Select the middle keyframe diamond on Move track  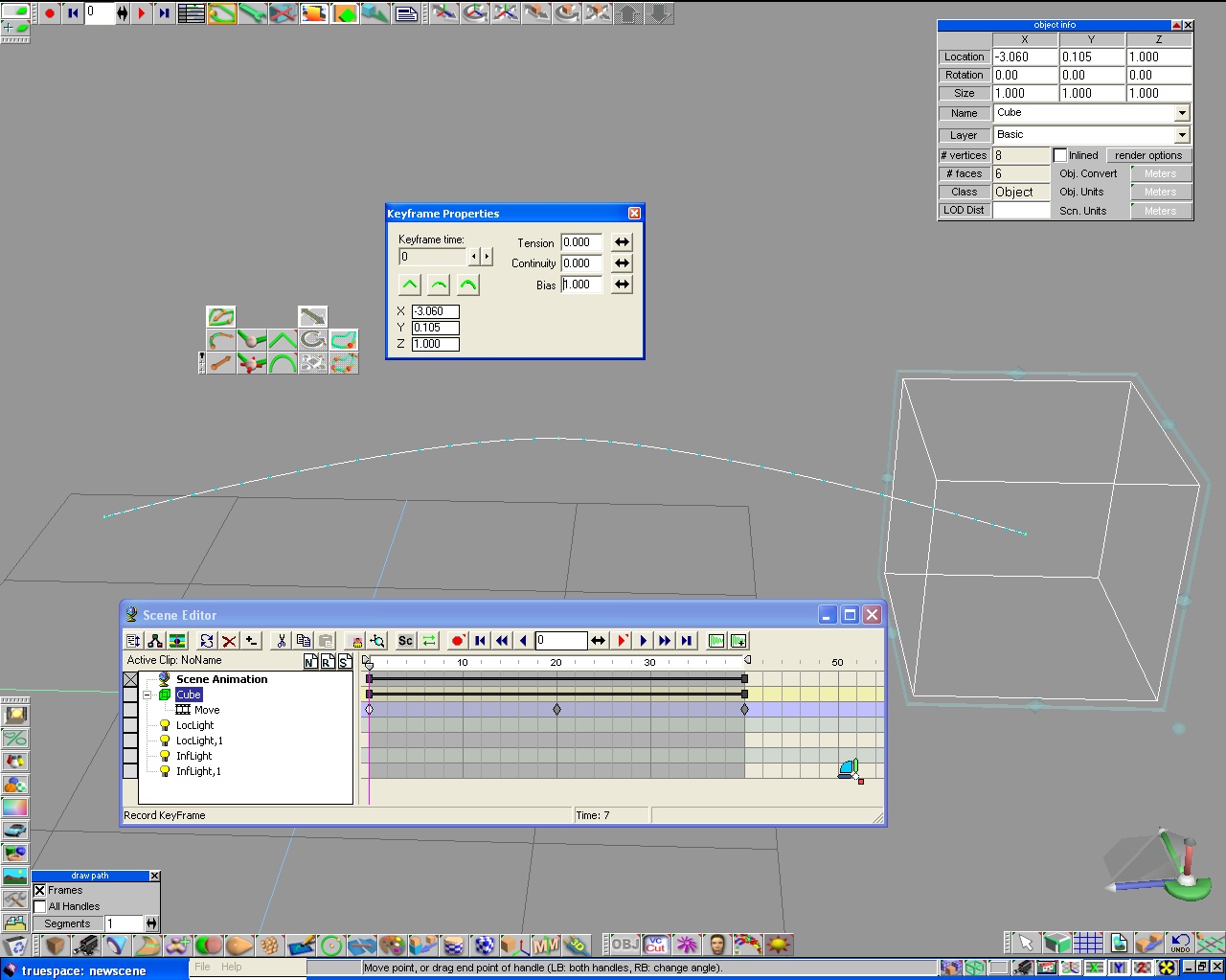coord(556,710)
